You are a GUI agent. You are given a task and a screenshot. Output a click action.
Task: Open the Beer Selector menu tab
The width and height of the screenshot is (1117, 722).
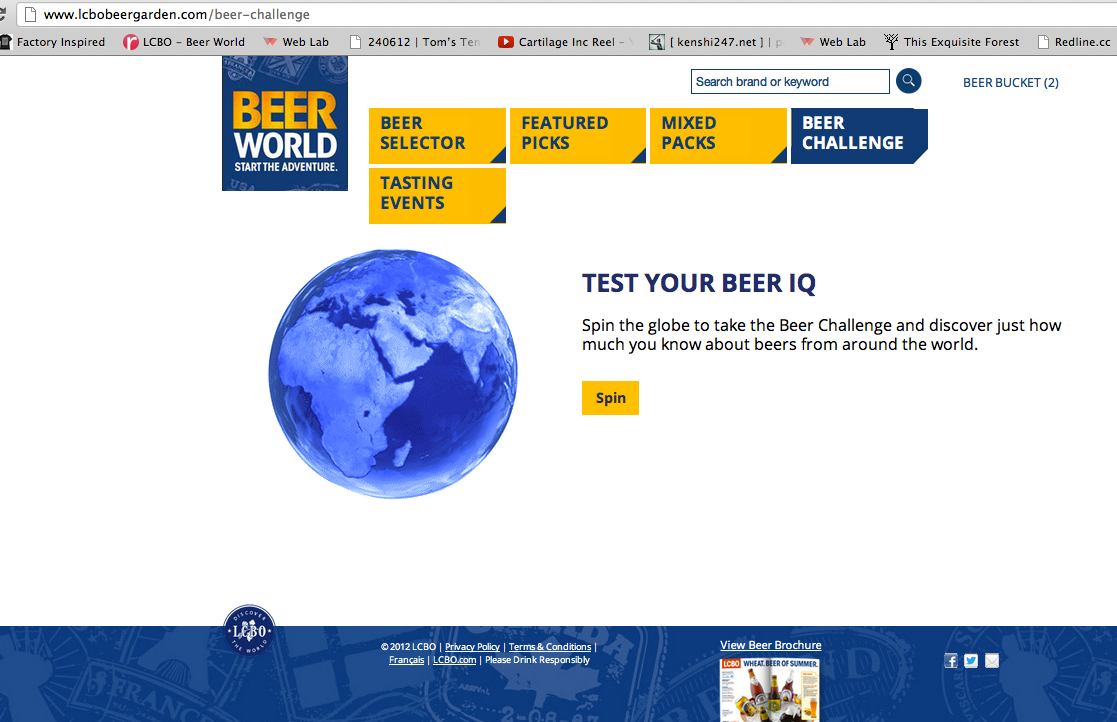click(x=437, y=136)
